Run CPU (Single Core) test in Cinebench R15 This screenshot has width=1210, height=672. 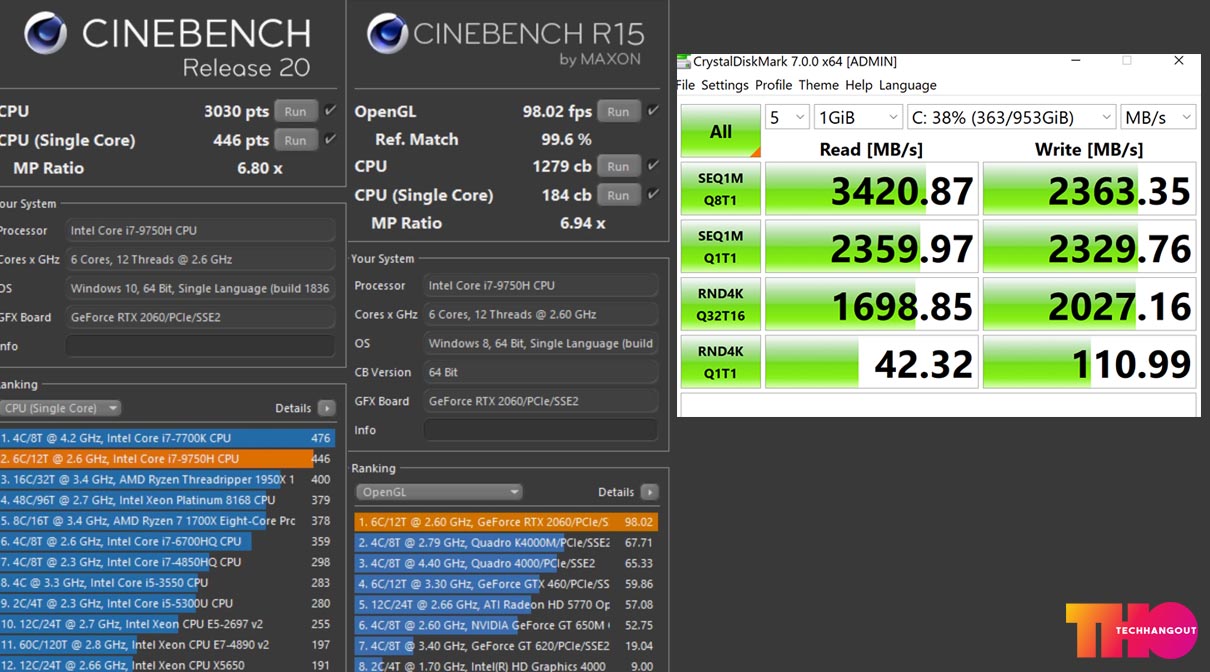click(x=619, y=195)
